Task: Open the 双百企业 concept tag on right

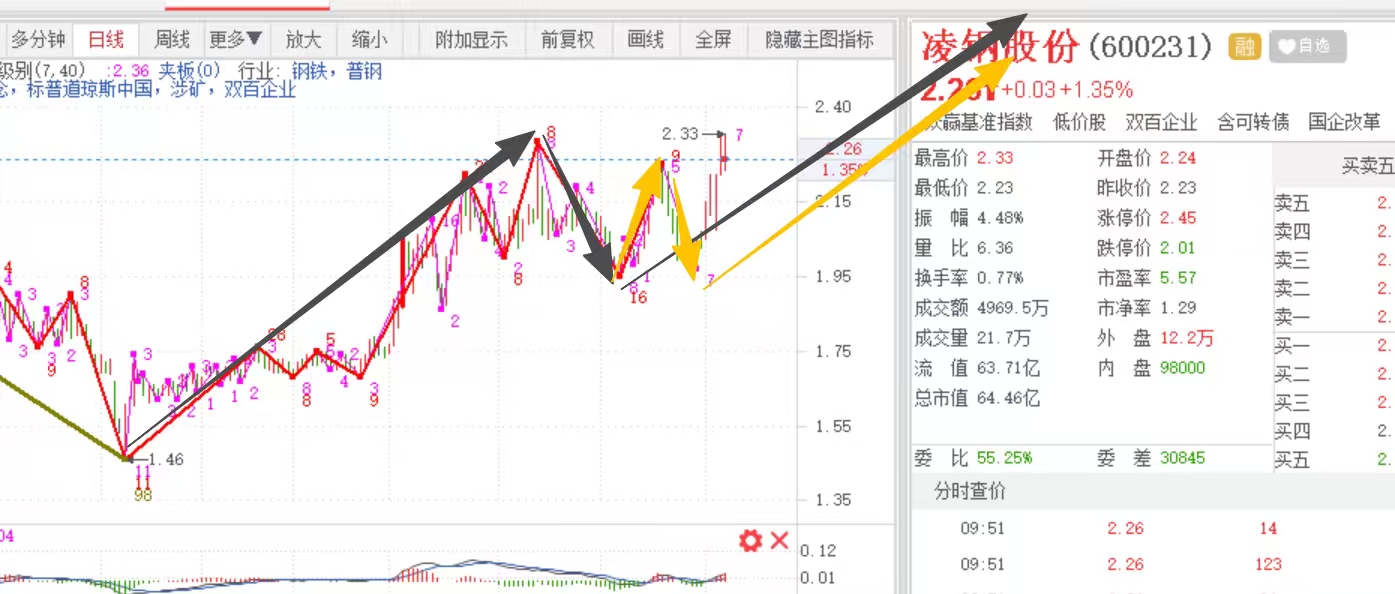Action: pyautogui.click(x=1161, y=122)
